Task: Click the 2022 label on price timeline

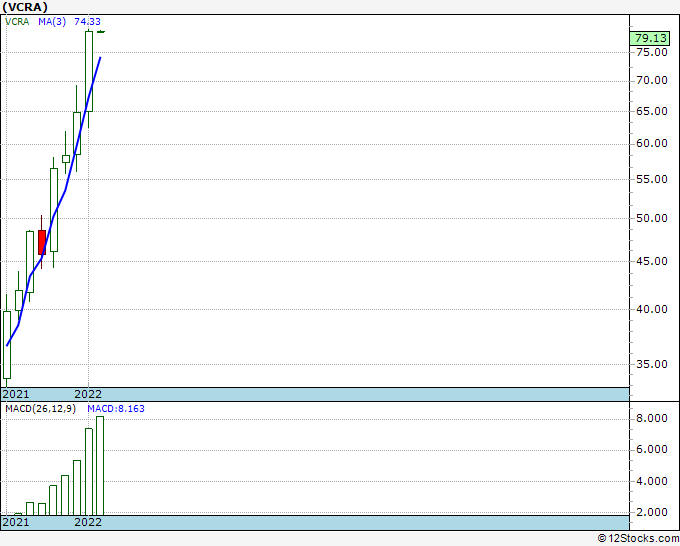Action: 88,394
